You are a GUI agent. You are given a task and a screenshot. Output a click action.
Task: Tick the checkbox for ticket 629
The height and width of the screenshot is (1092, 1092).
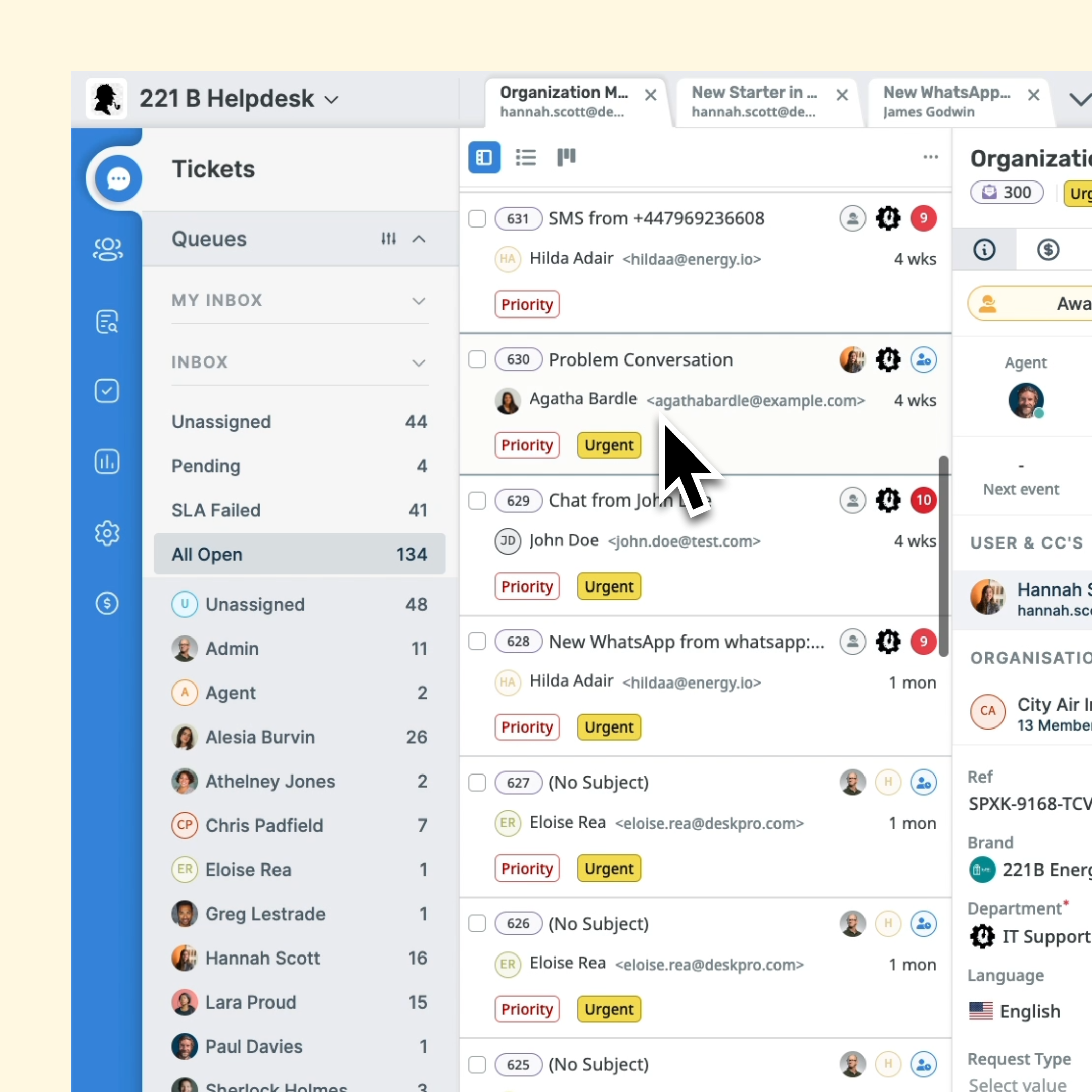pyautogui.click(x=477, y=501)
